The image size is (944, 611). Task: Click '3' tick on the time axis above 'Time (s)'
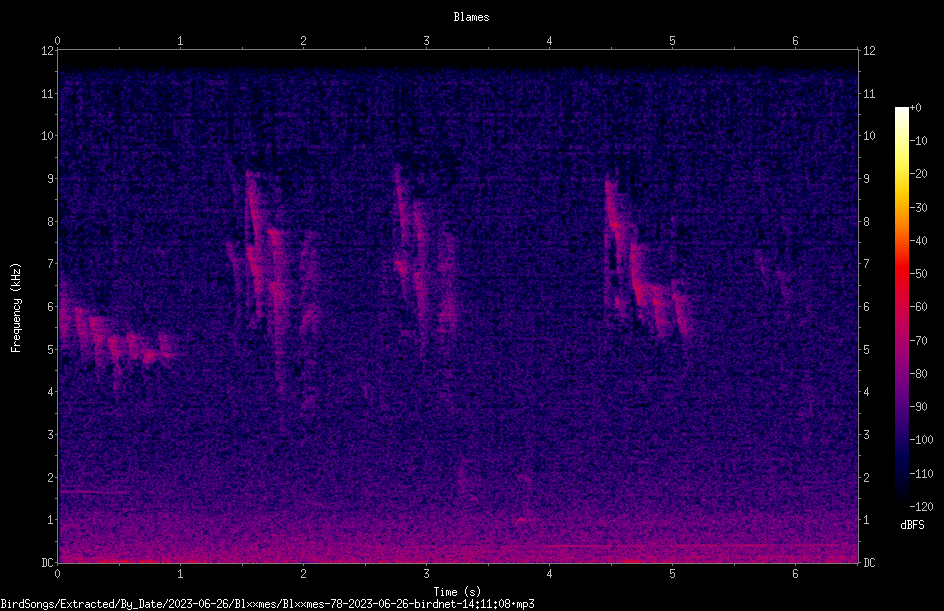click(x=426, y=574)
